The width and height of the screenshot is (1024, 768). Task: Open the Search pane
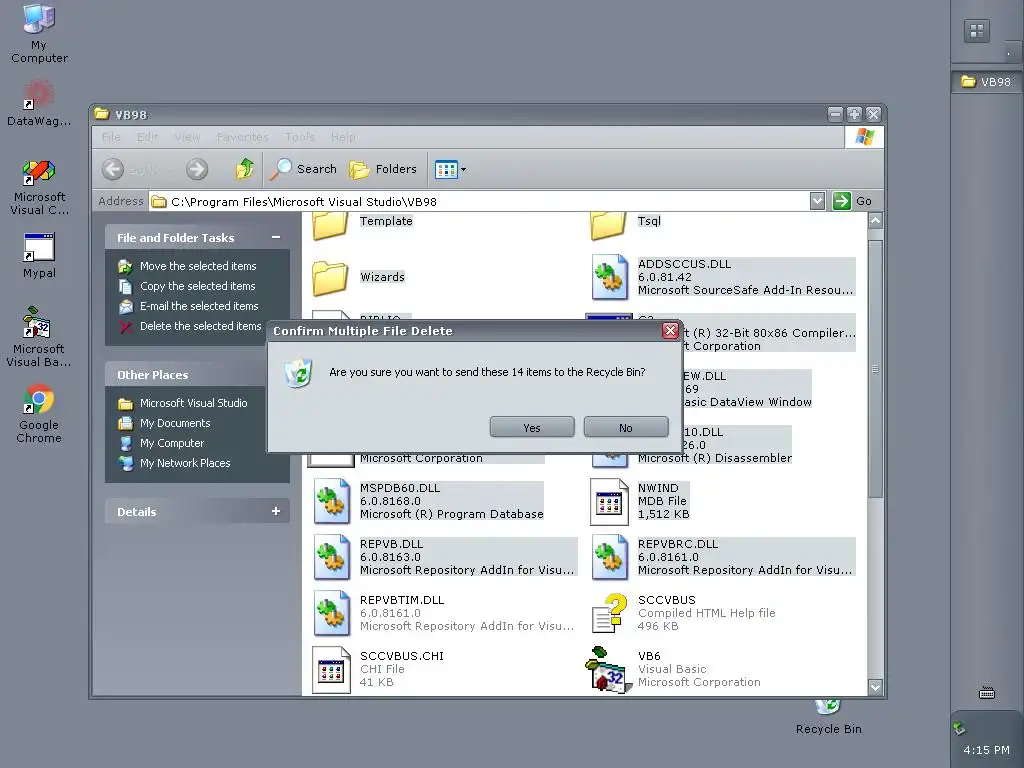tap(303, 169)
